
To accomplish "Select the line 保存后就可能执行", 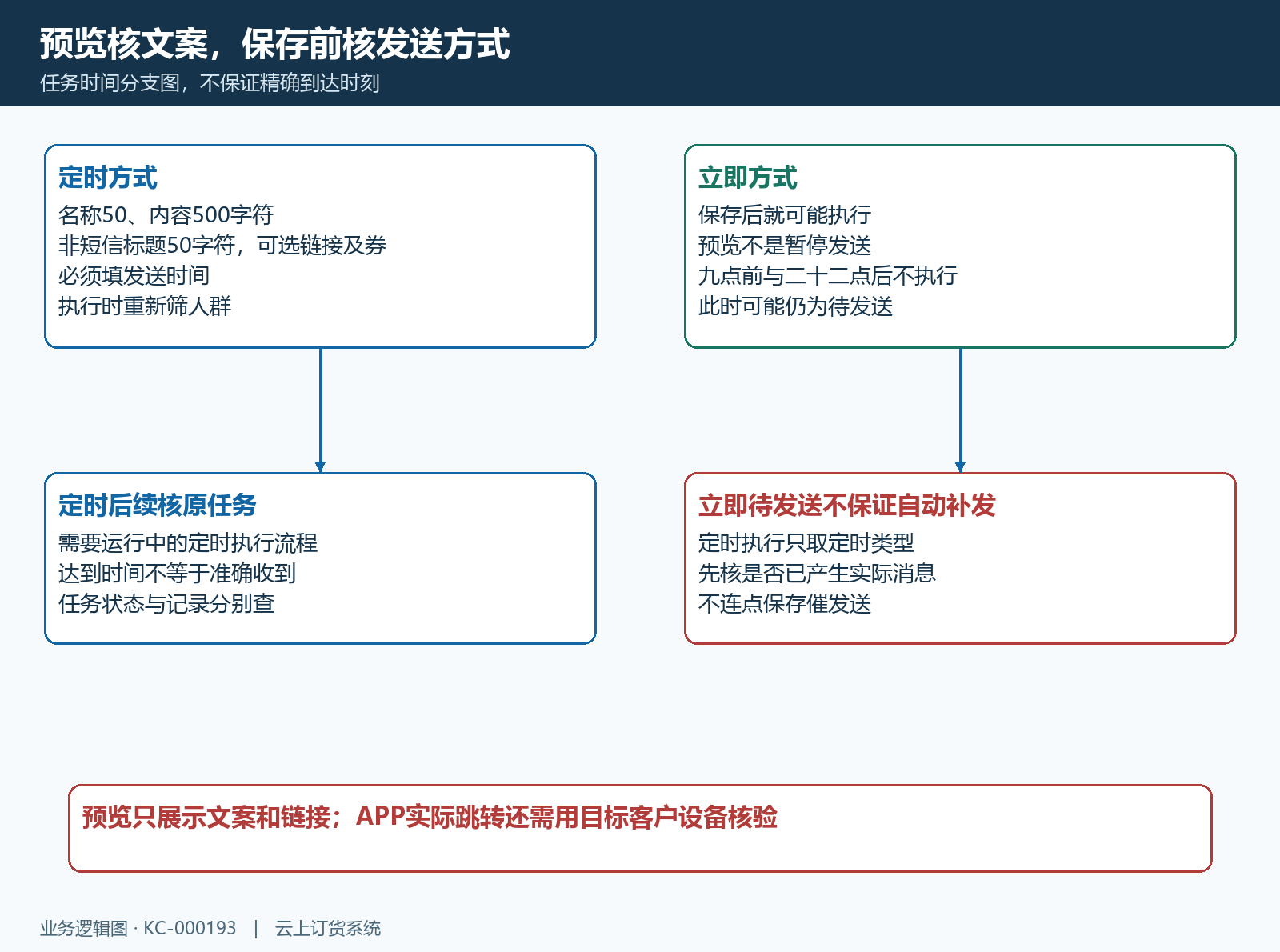I will pos(785,214).
